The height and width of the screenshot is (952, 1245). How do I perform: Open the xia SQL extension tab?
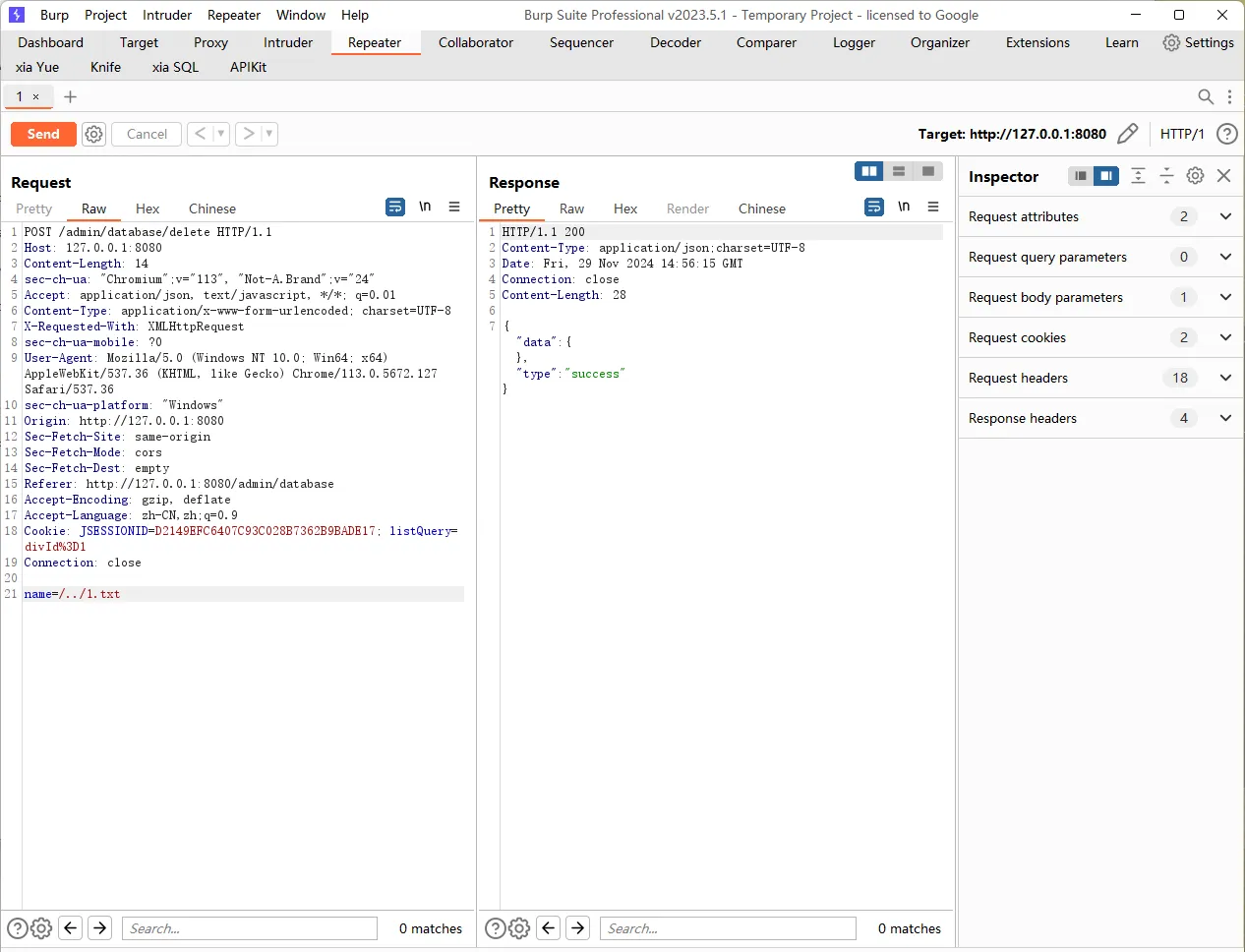pyautogui.click(x=175, y=67)
